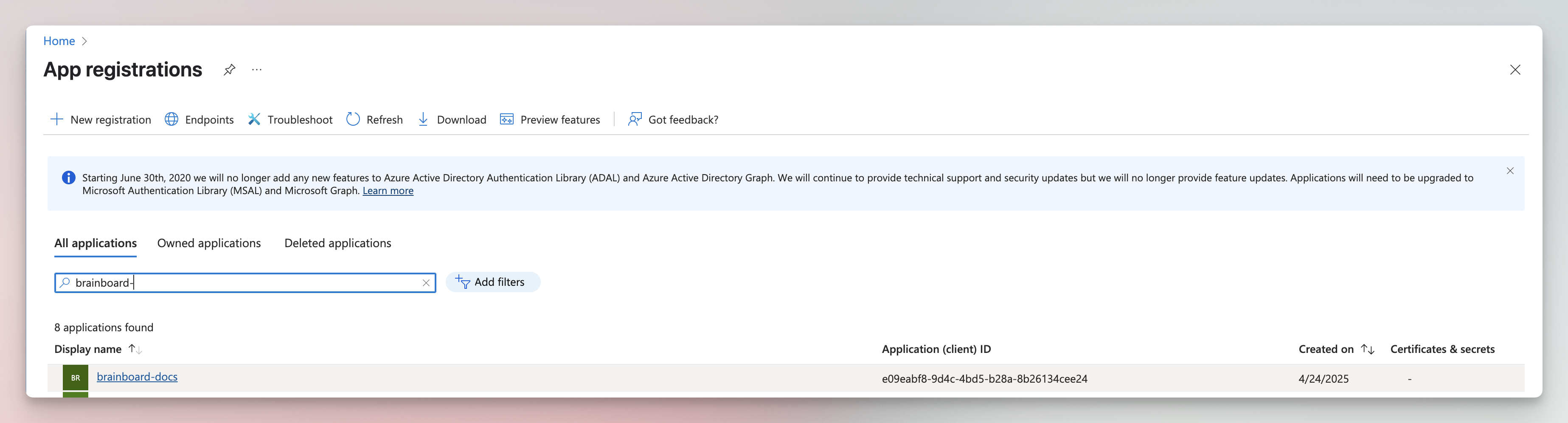Viewport: 1568px width, 423px height.
Task: Launch the Troubleshoot tool
Action: point(290,119)
